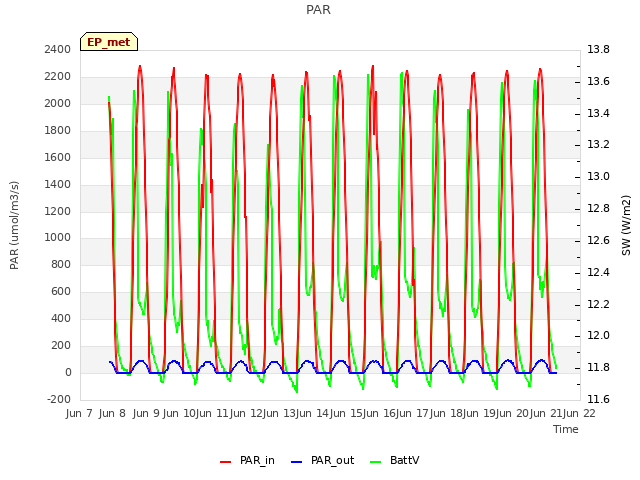
Task: Click the 13.8 right axis tick label
Action: [598, 49]
